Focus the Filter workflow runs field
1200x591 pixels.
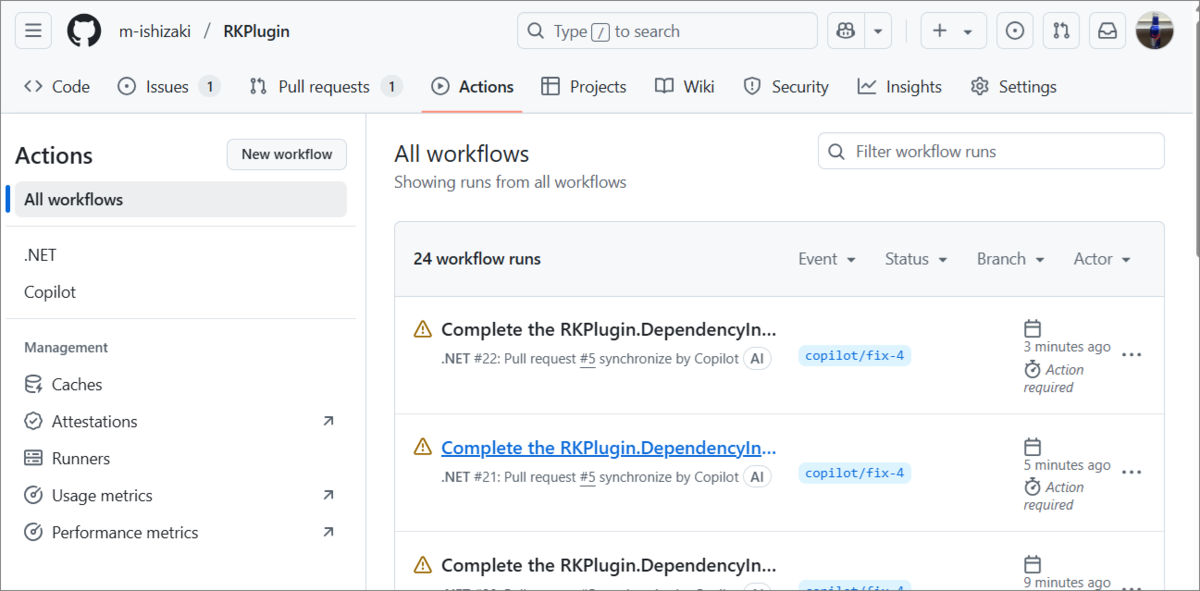[991, 151]
